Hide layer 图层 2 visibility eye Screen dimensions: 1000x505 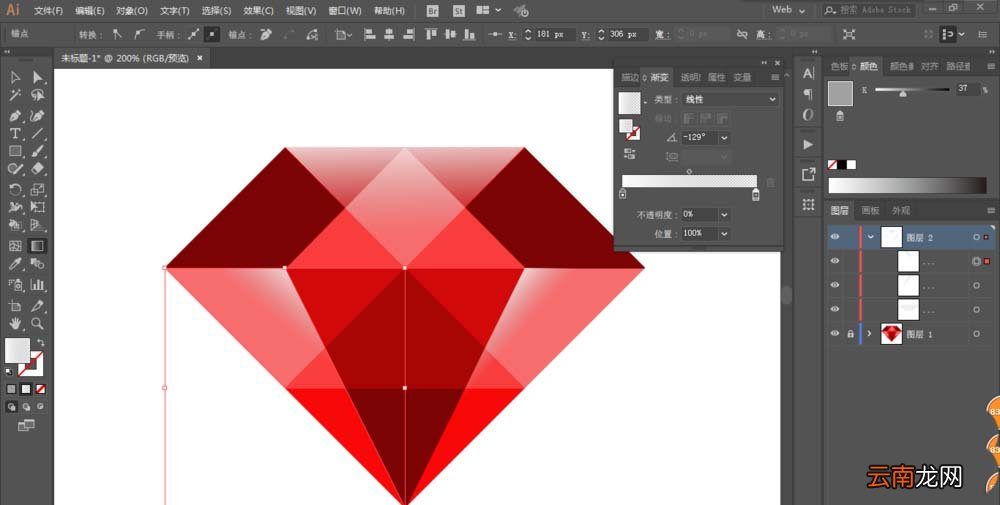(835, 237)
